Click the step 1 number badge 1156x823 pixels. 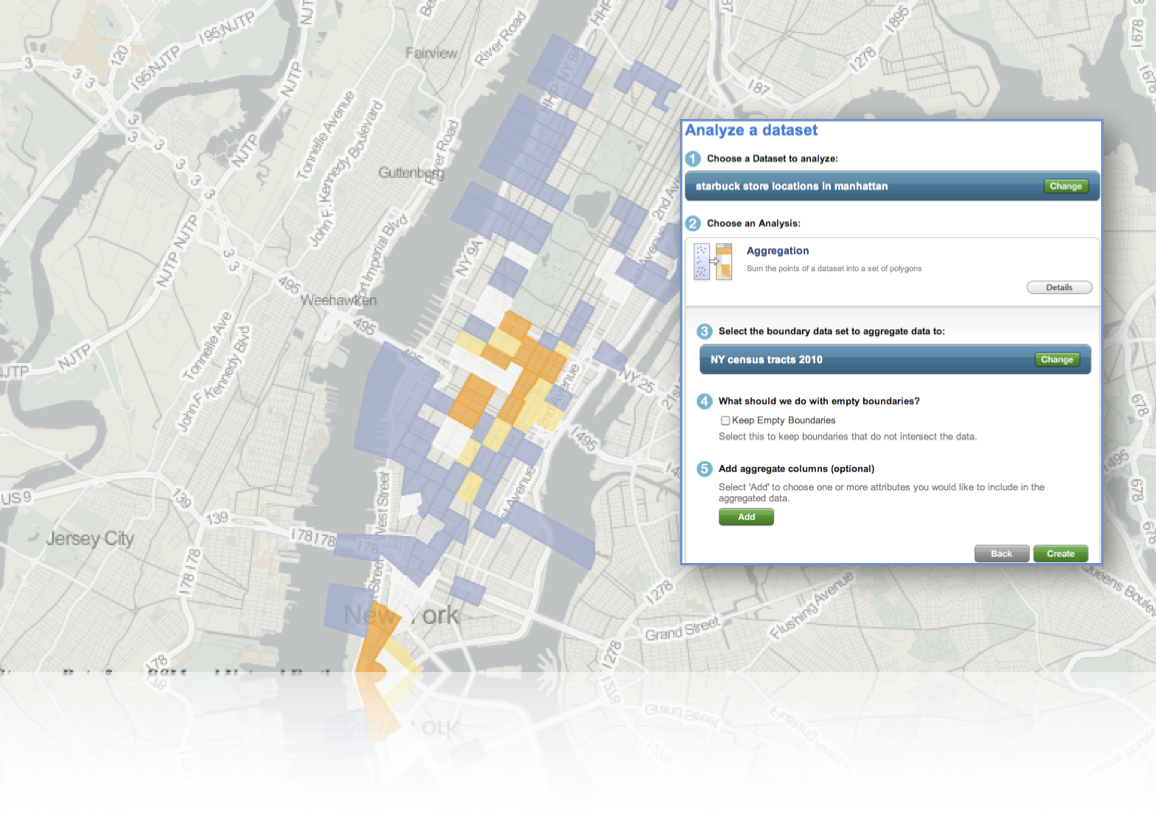693,159
